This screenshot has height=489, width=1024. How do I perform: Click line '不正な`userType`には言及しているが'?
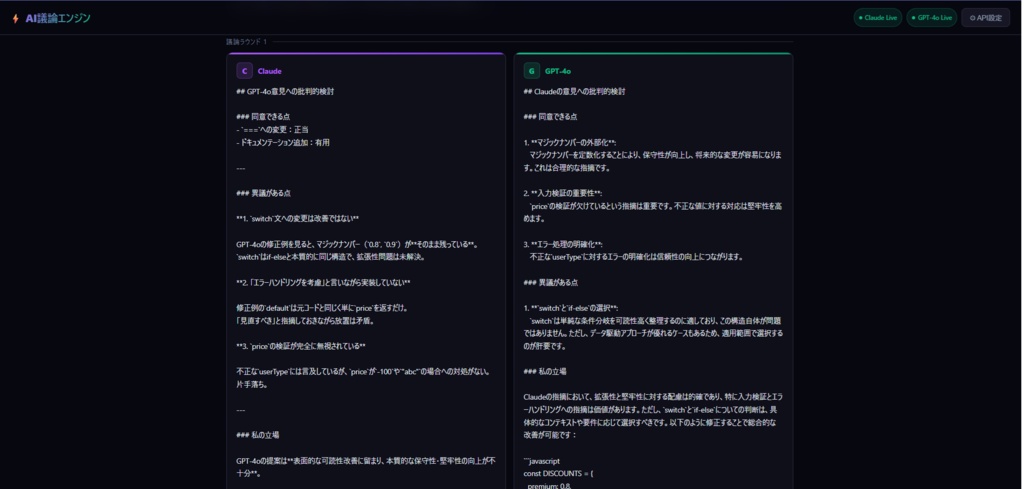[x=364, y=371]
